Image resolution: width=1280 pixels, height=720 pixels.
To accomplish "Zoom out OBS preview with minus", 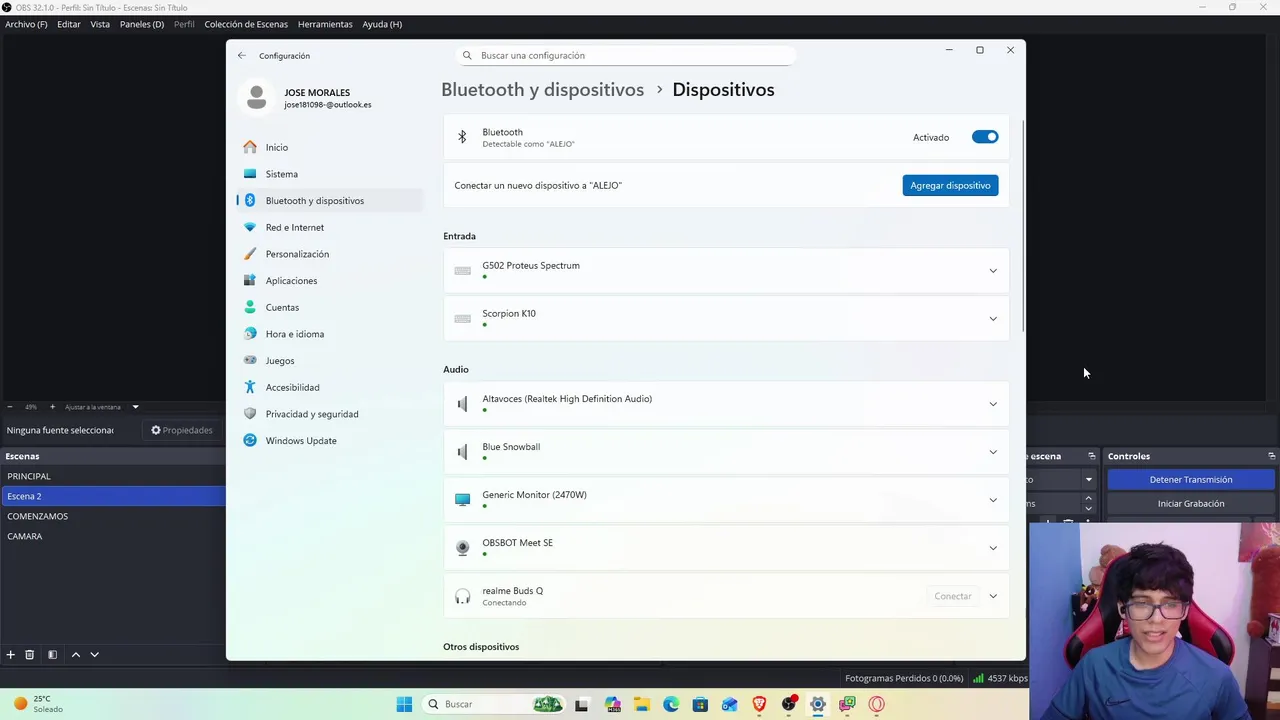I will [x=10, y=407].
